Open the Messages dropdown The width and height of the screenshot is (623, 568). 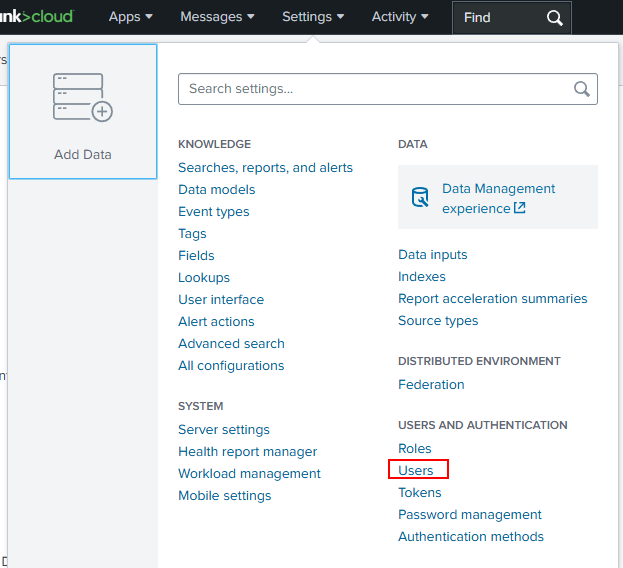coord(217,17)
